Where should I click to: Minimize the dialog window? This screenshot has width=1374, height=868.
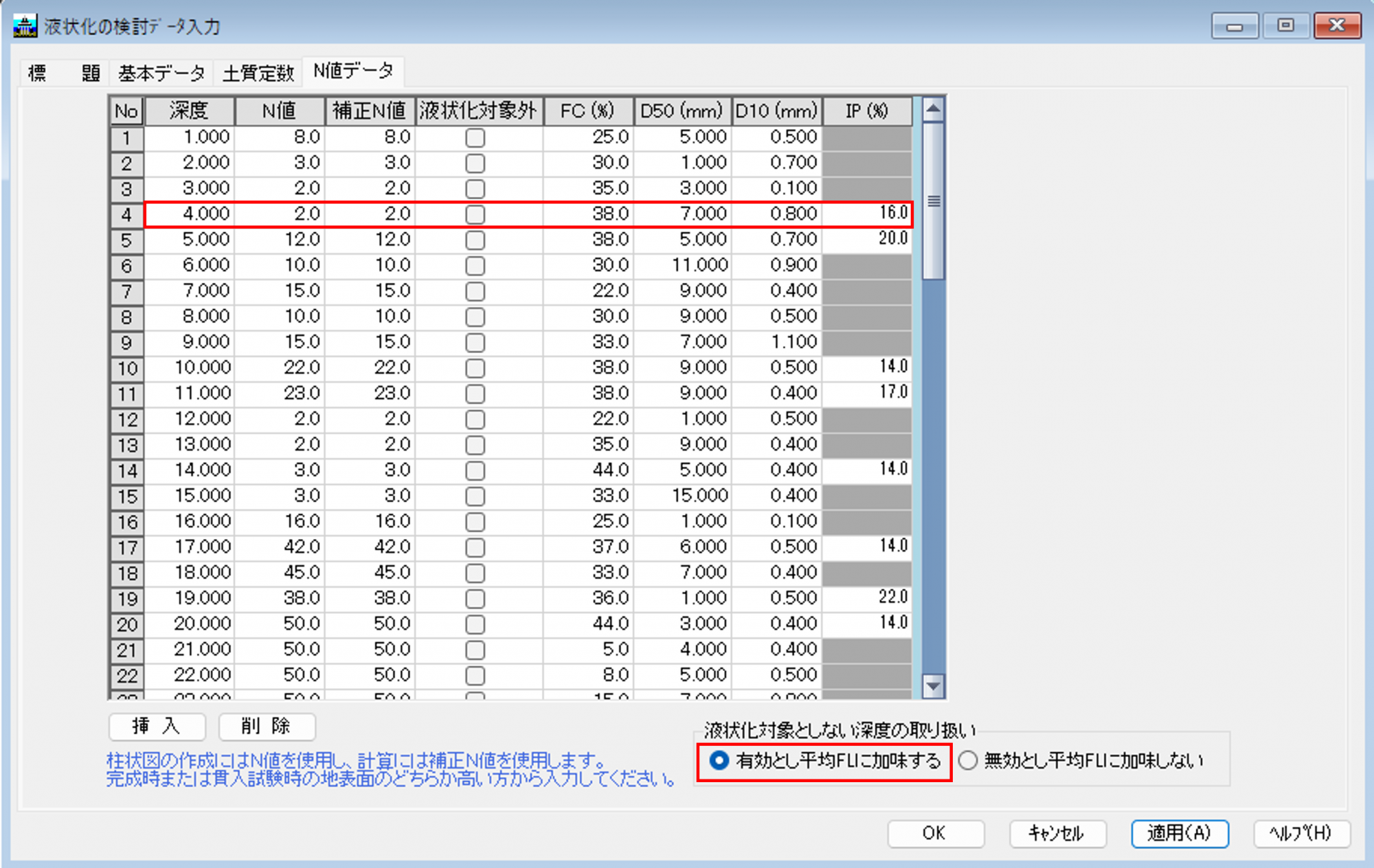(1235, 26)
